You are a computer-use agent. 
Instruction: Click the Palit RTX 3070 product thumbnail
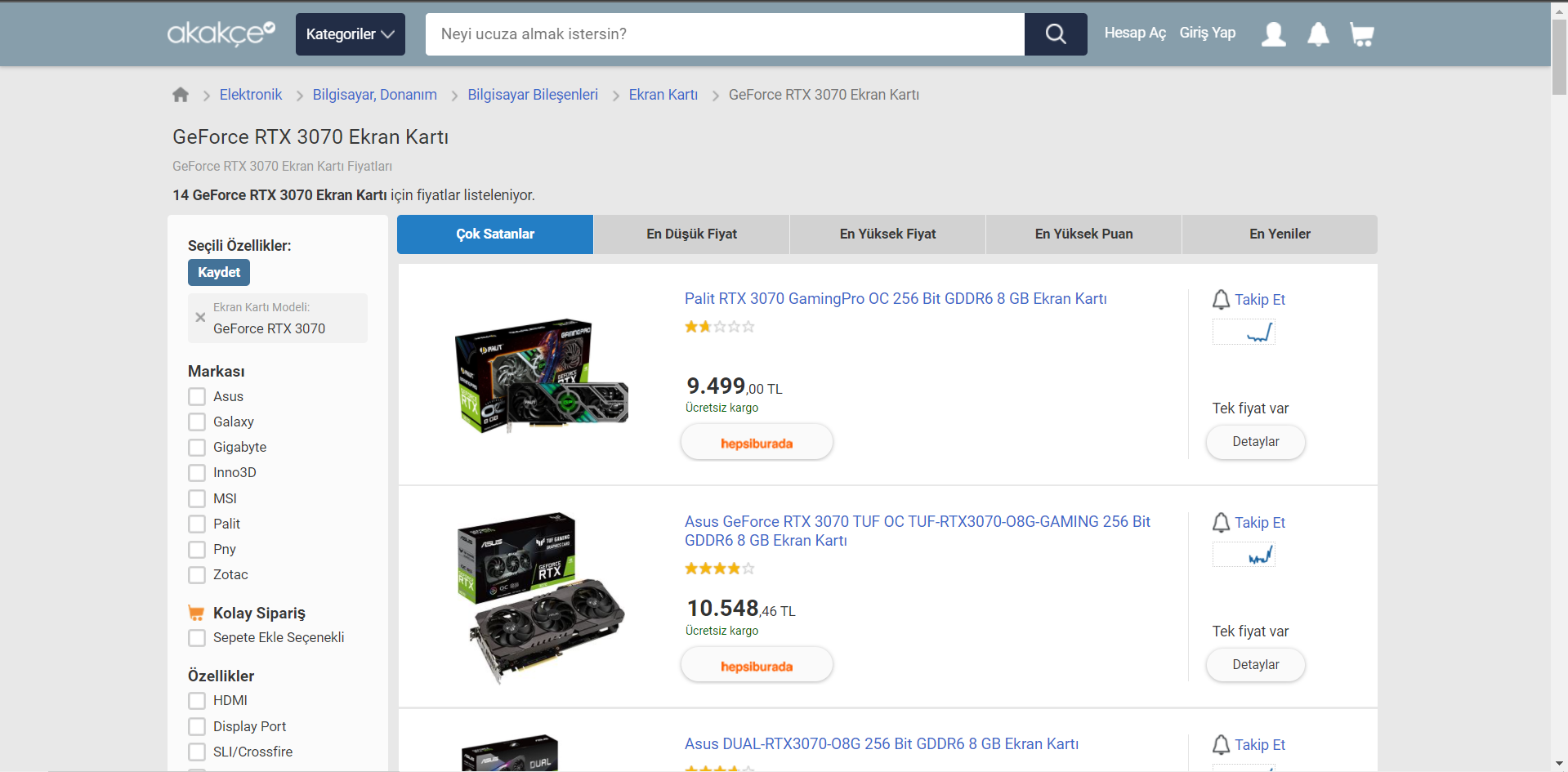coord(541,375)
